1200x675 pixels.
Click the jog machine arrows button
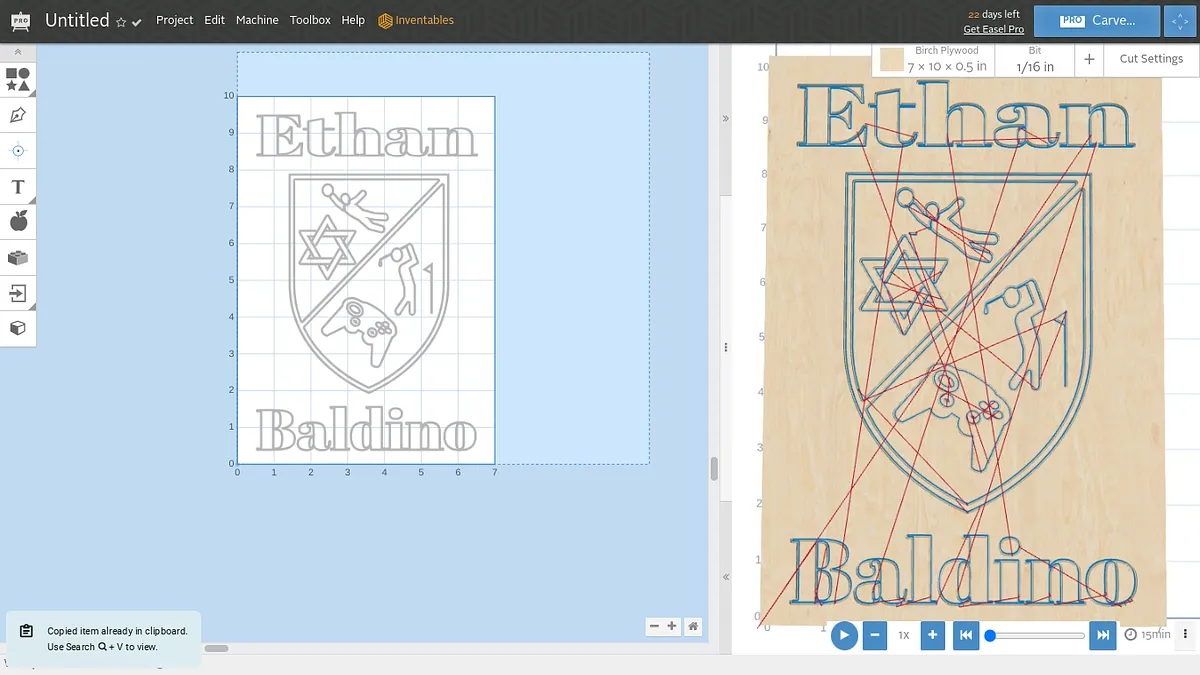1176,20
